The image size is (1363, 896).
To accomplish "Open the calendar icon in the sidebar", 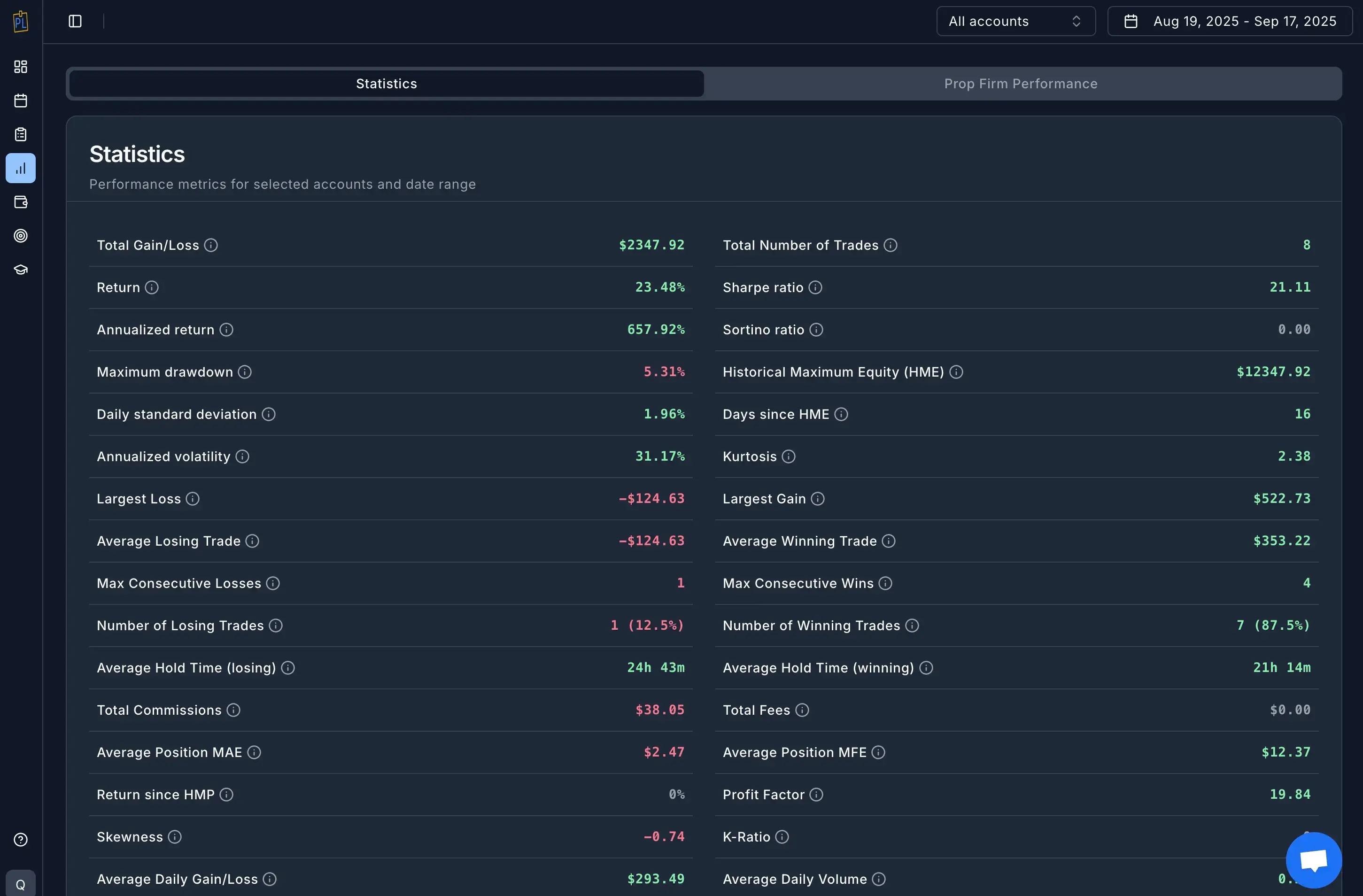I will coord(21,100).
